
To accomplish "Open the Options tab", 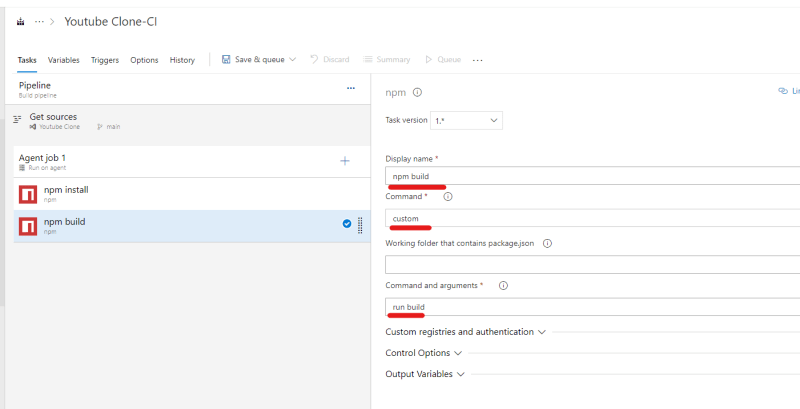I will (x=144, y=60).
